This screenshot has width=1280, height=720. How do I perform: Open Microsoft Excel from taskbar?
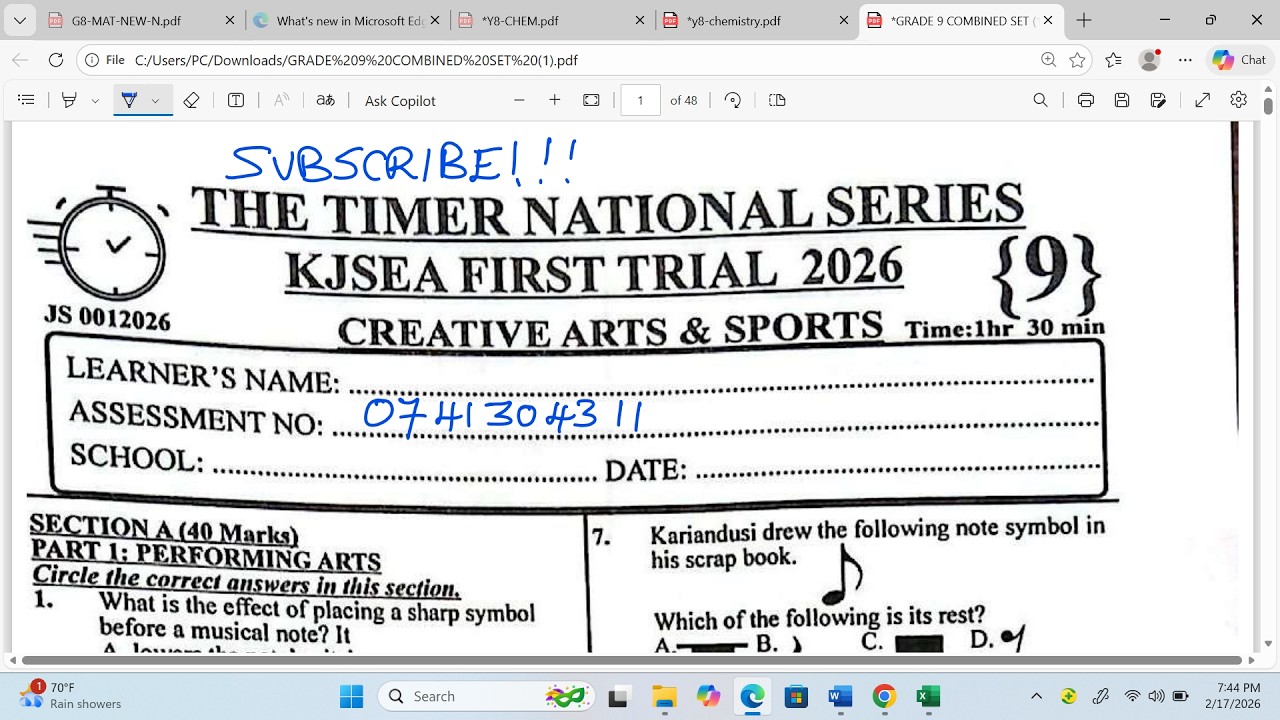(928, 696)
